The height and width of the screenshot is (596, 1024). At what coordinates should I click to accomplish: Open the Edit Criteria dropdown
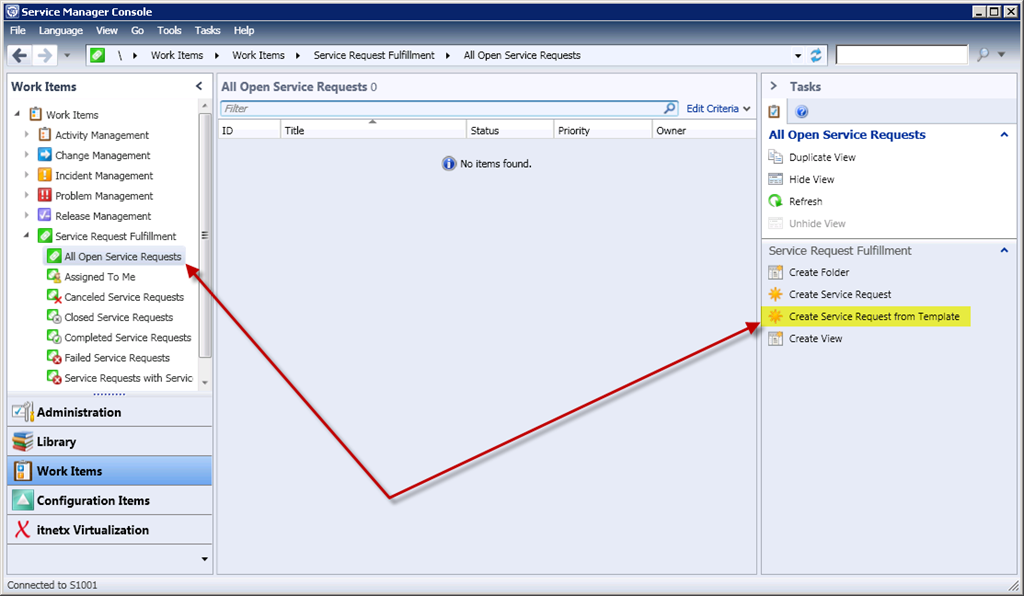[718, 108]
